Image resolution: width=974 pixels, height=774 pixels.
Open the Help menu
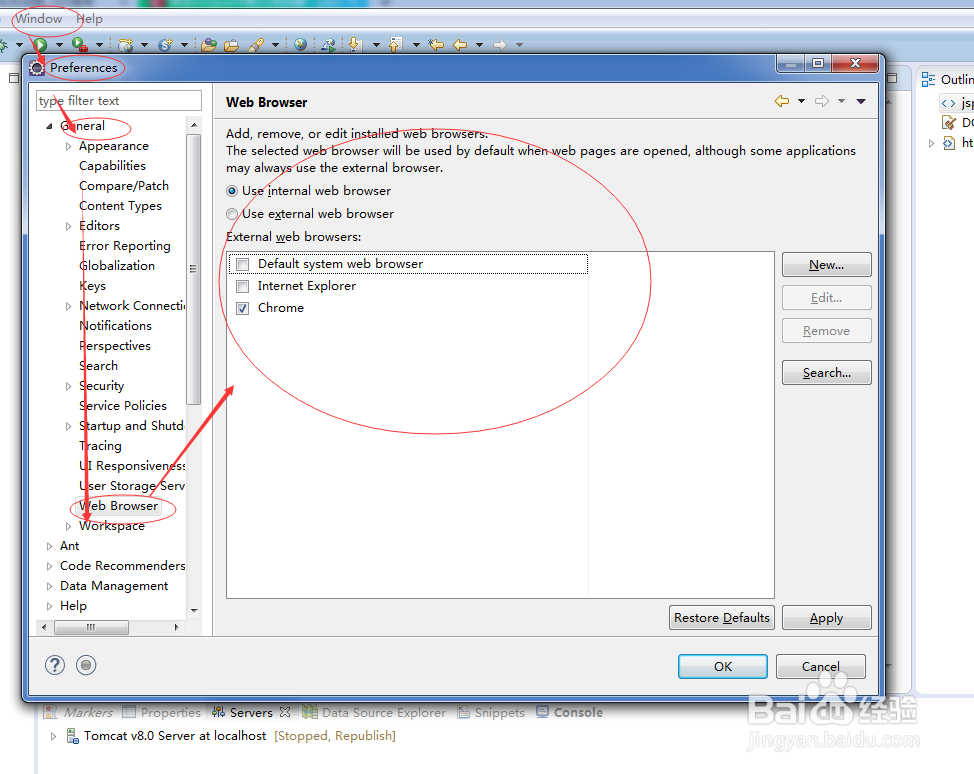(89, 19)
